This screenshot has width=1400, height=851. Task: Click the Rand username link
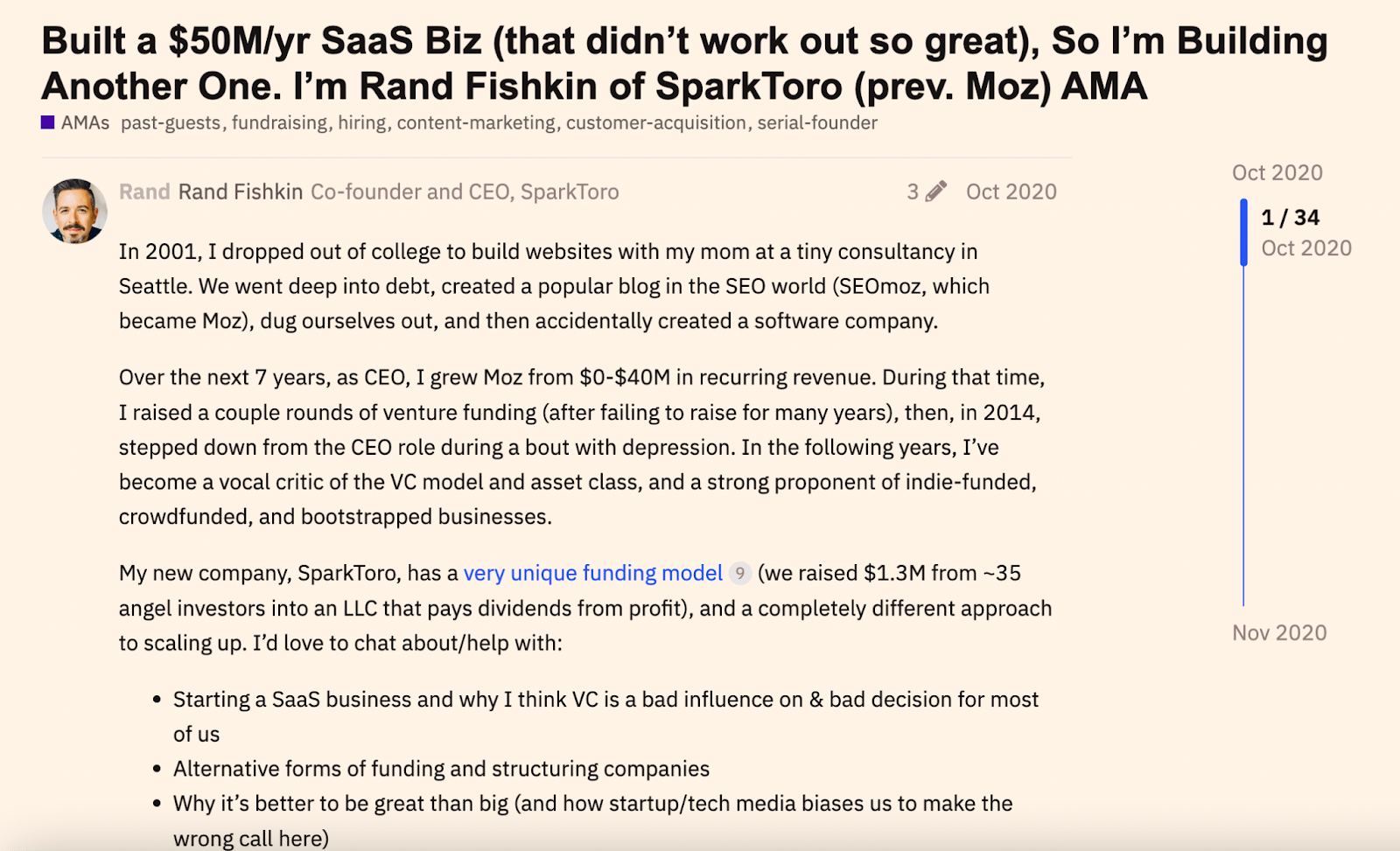[144, 192]
